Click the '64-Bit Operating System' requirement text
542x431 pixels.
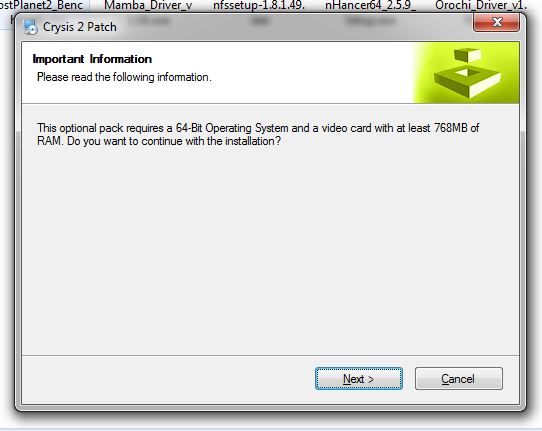[x=232, y=128]
